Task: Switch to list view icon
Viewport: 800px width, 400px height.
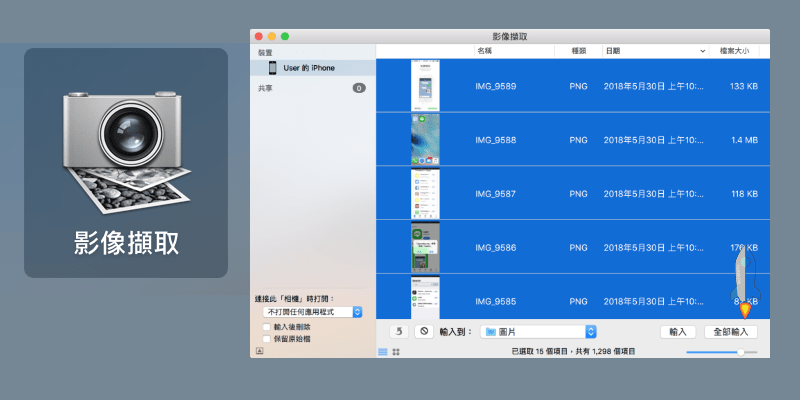Action: point(382,352)
